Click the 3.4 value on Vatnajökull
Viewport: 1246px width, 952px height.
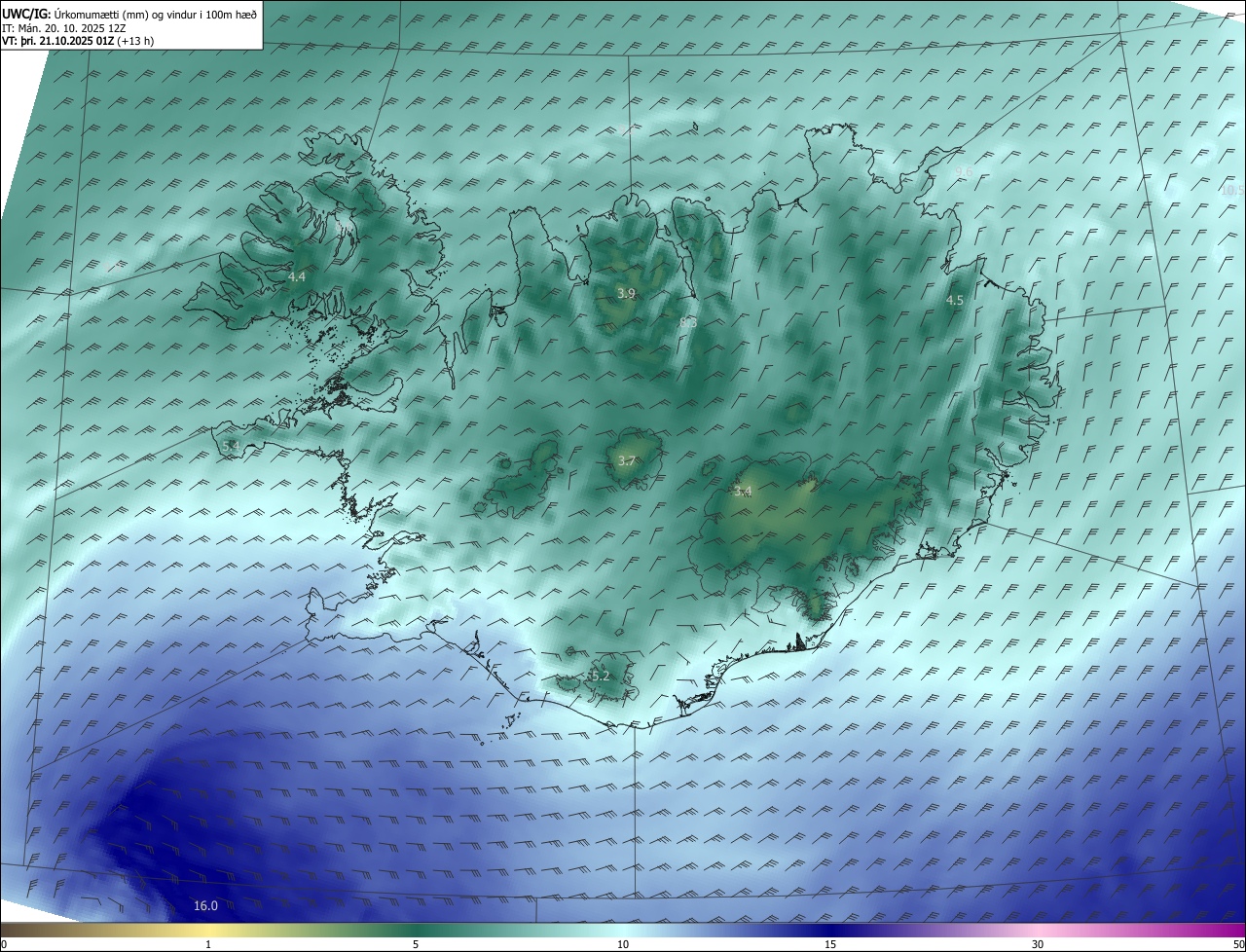(x=743, y=492)
